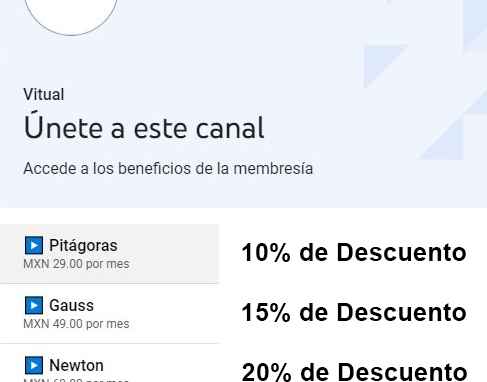Select the Gauss membership level
This screenshot has height=382, width=487.
coord(109,314)
